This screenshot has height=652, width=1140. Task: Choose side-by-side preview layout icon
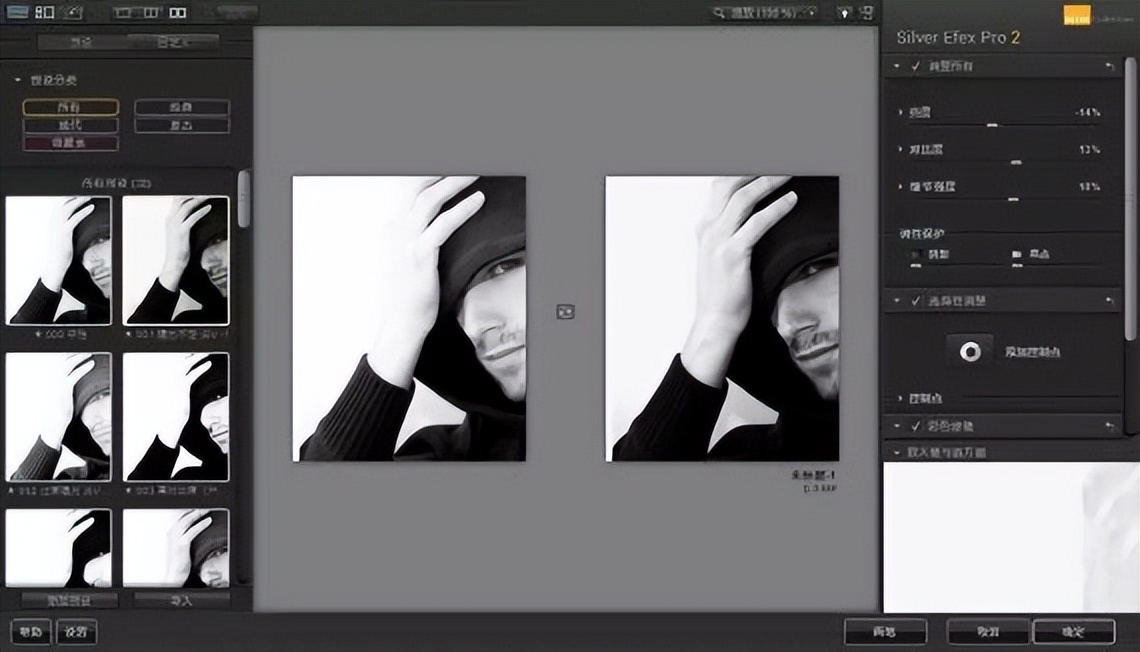178,13
